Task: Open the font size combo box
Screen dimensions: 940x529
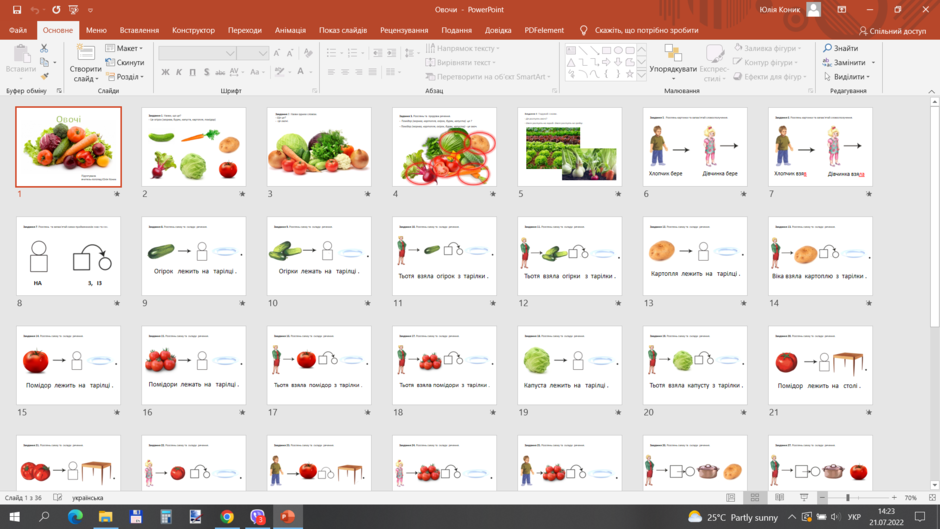Action: [x=252, y=53]
